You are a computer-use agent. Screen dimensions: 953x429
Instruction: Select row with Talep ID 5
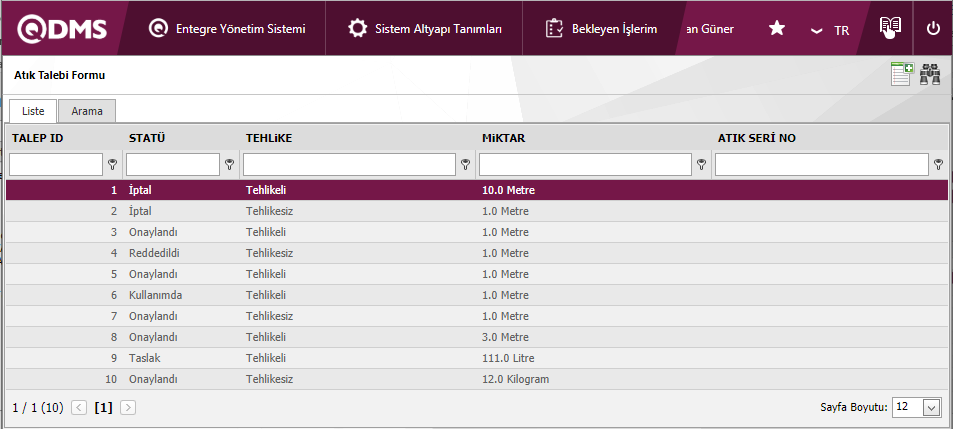[477, 274]
